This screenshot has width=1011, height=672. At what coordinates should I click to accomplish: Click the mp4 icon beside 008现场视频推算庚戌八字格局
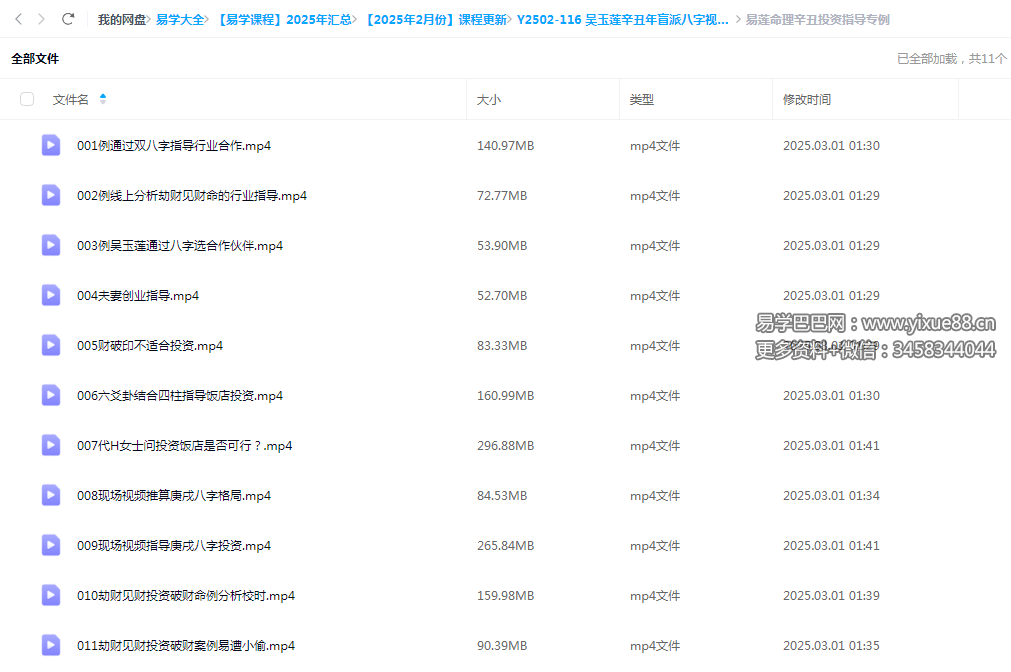click(50, 495)
